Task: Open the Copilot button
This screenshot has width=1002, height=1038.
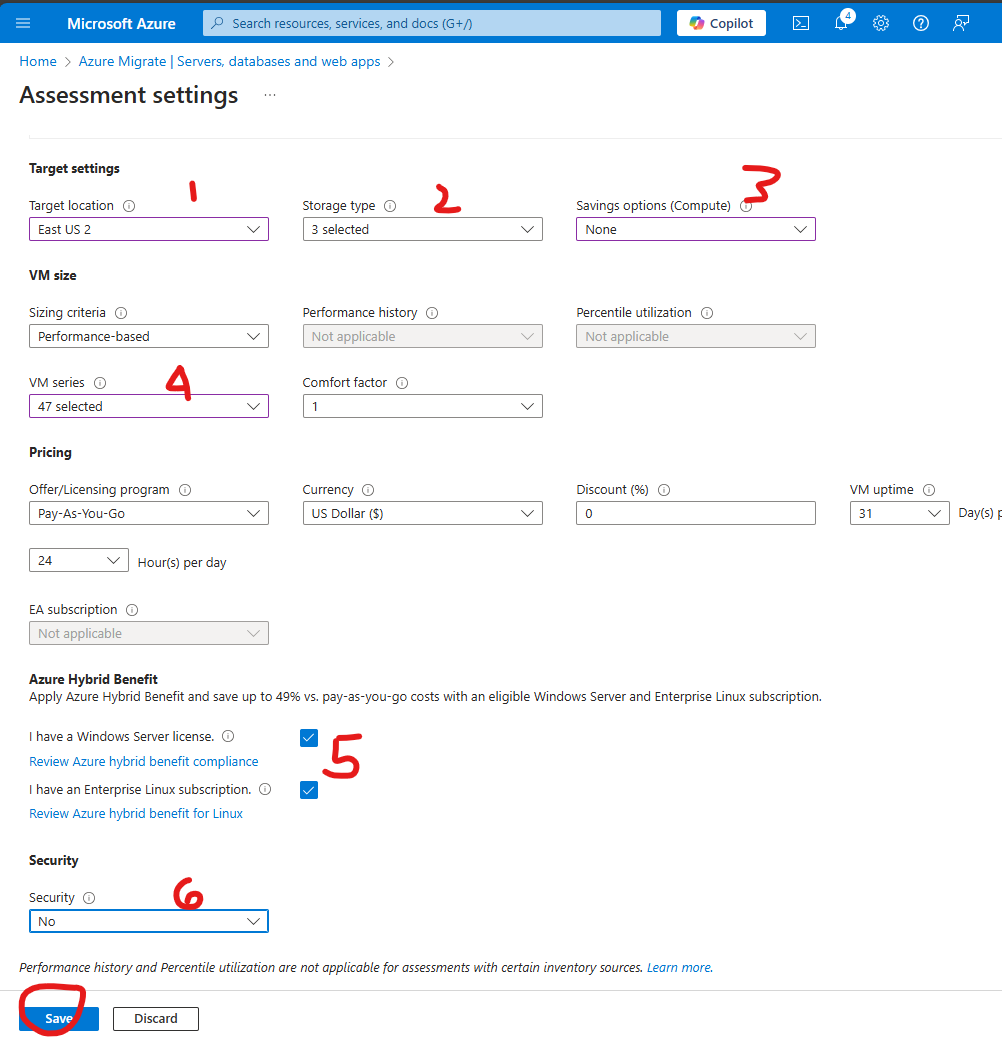Action: coord(721,23)
